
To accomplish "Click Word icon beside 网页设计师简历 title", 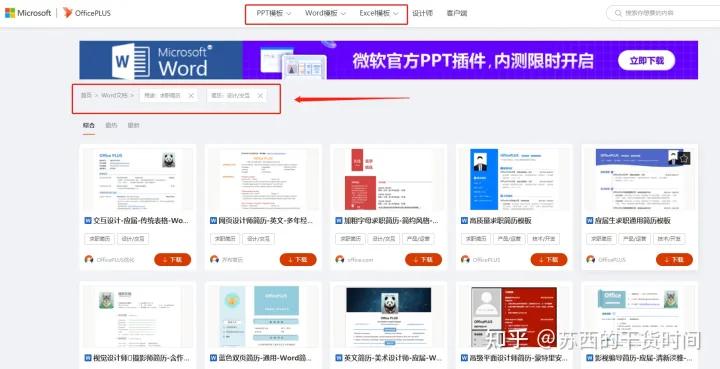I will click(214, 221).
